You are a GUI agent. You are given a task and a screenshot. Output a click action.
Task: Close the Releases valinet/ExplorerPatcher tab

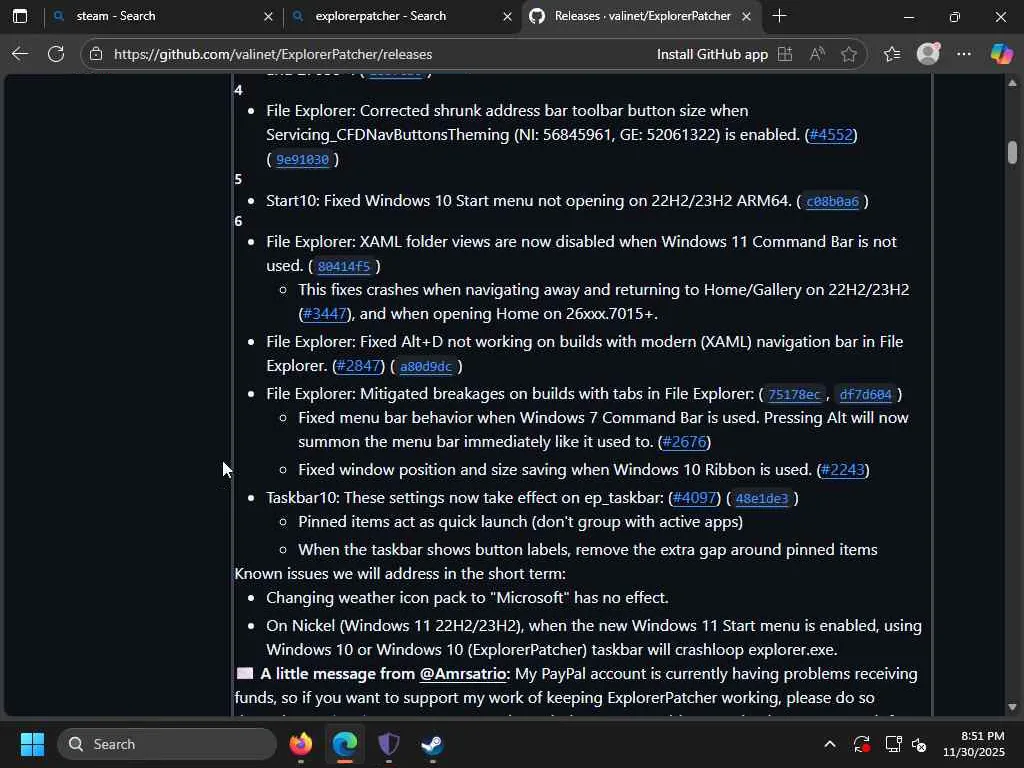tap(746, 16)
